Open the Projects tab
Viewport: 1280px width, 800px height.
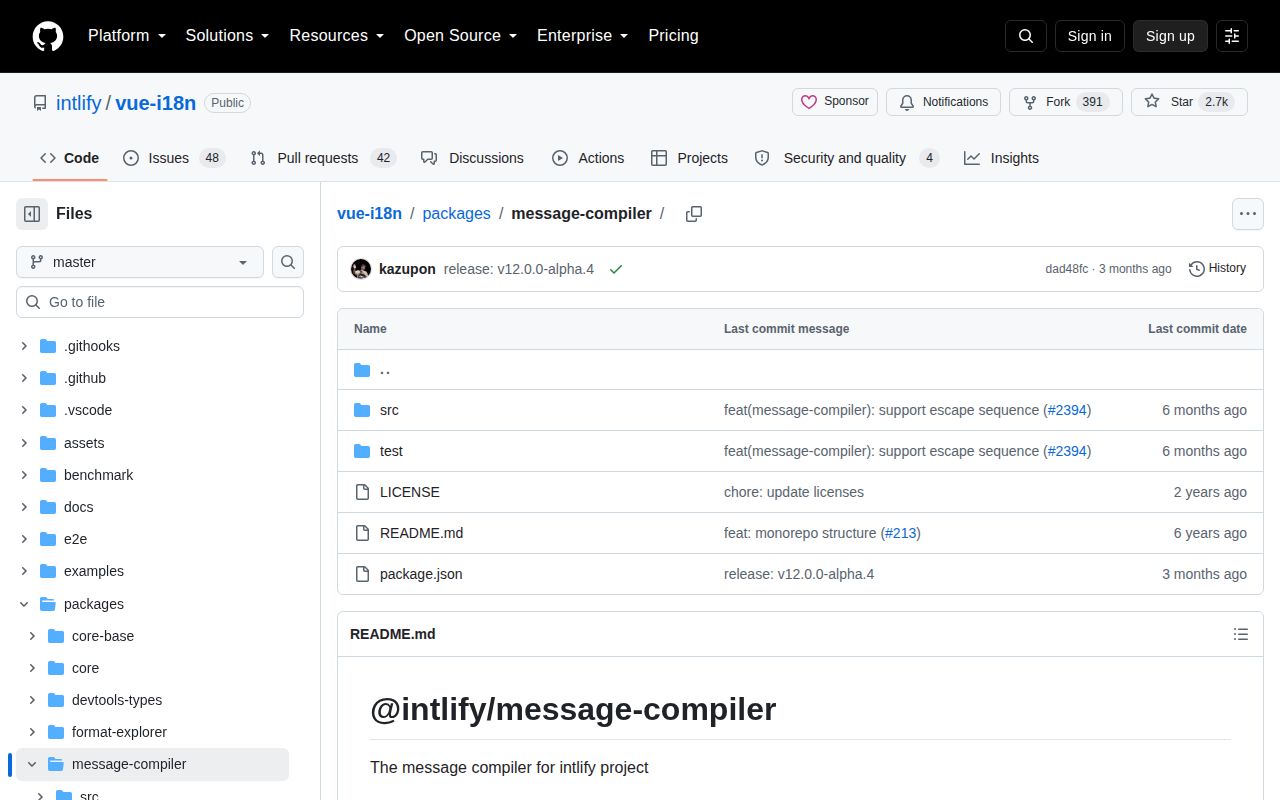point(689,158)
